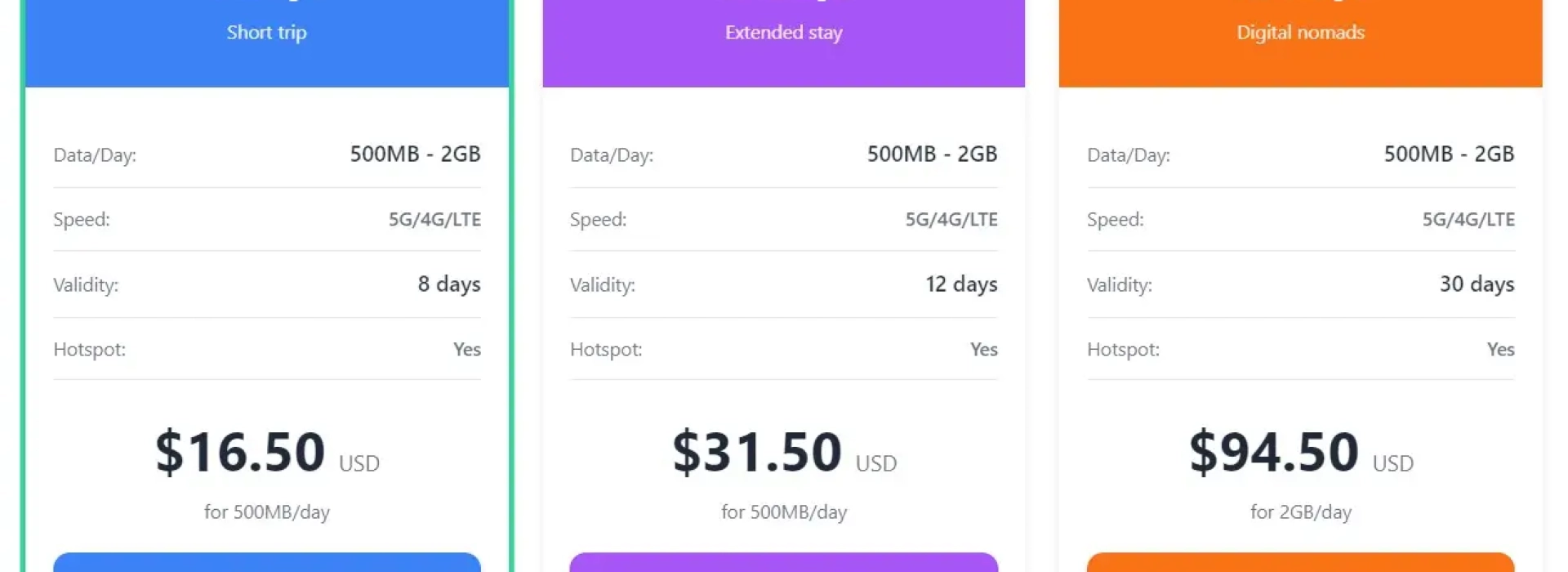Viewport: 1568px width, 572px height.
Task: Click the 5G/4G/LTE speed in Extended stay card
Action: click(951, 220)
